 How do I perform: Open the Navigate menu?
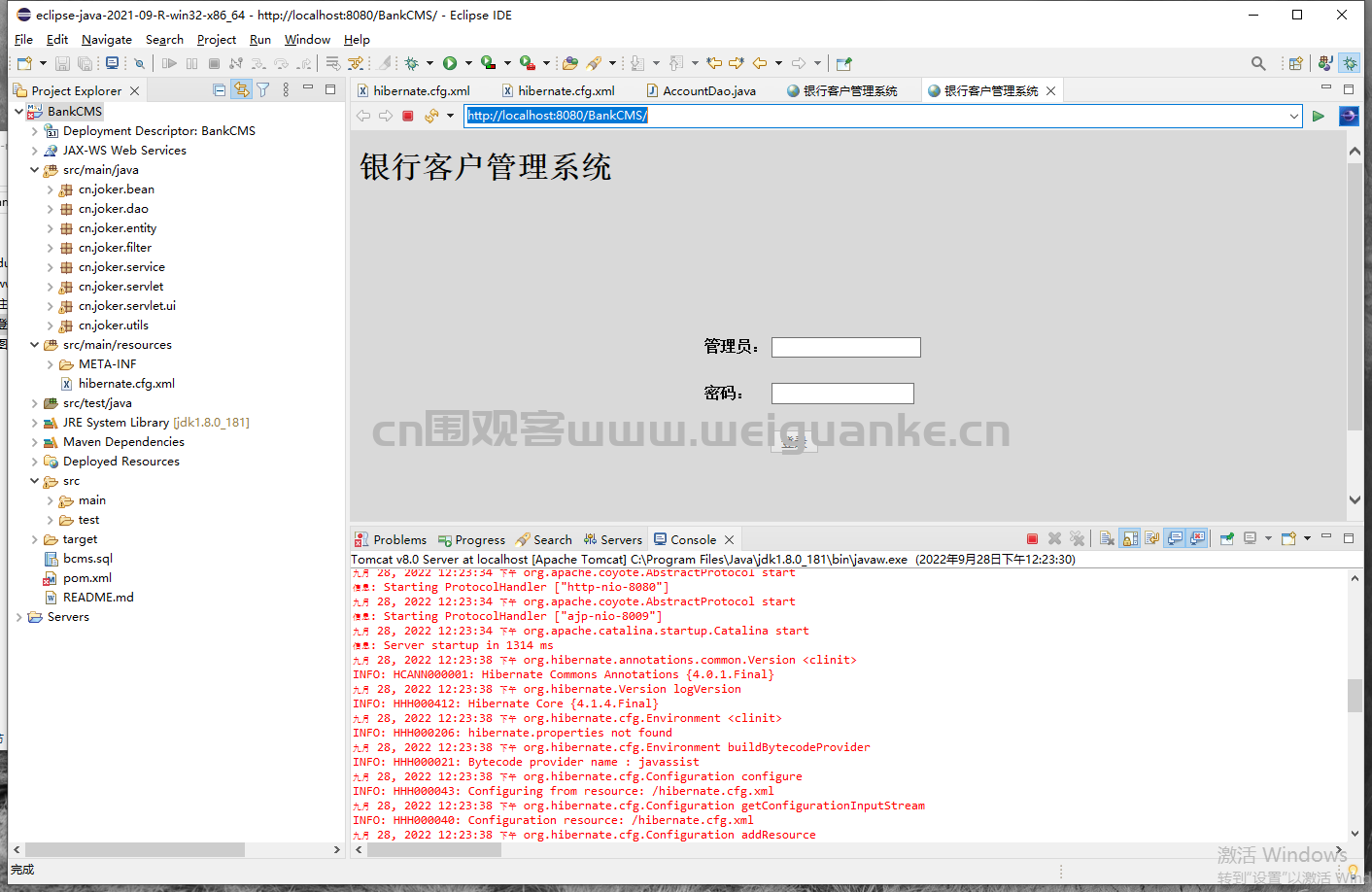click(x=107, y=40)
